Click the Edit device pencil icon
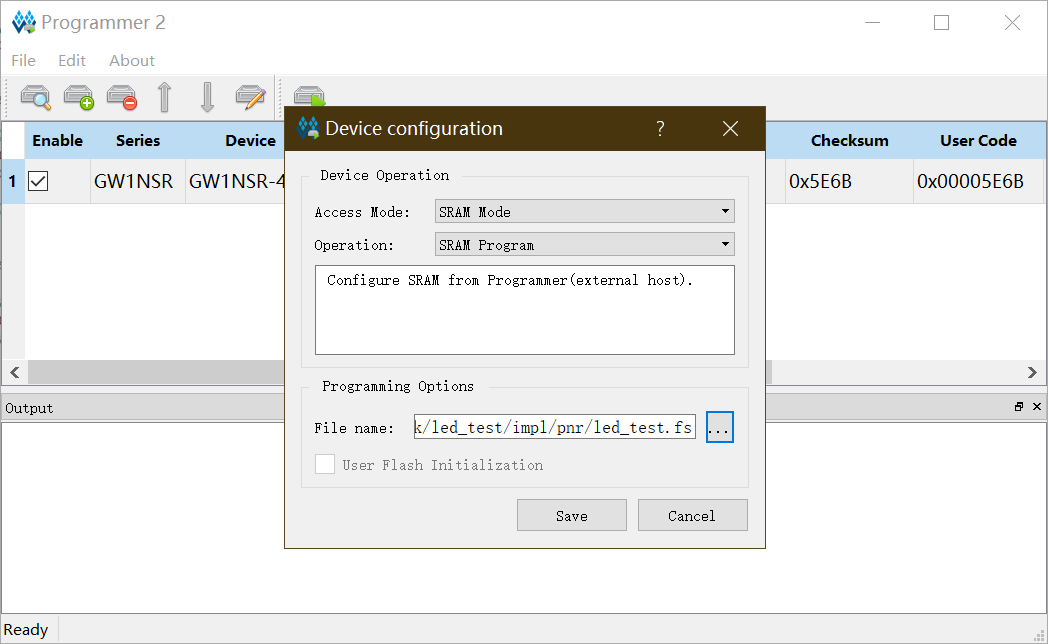The image size is (1048, 644). 251,98
